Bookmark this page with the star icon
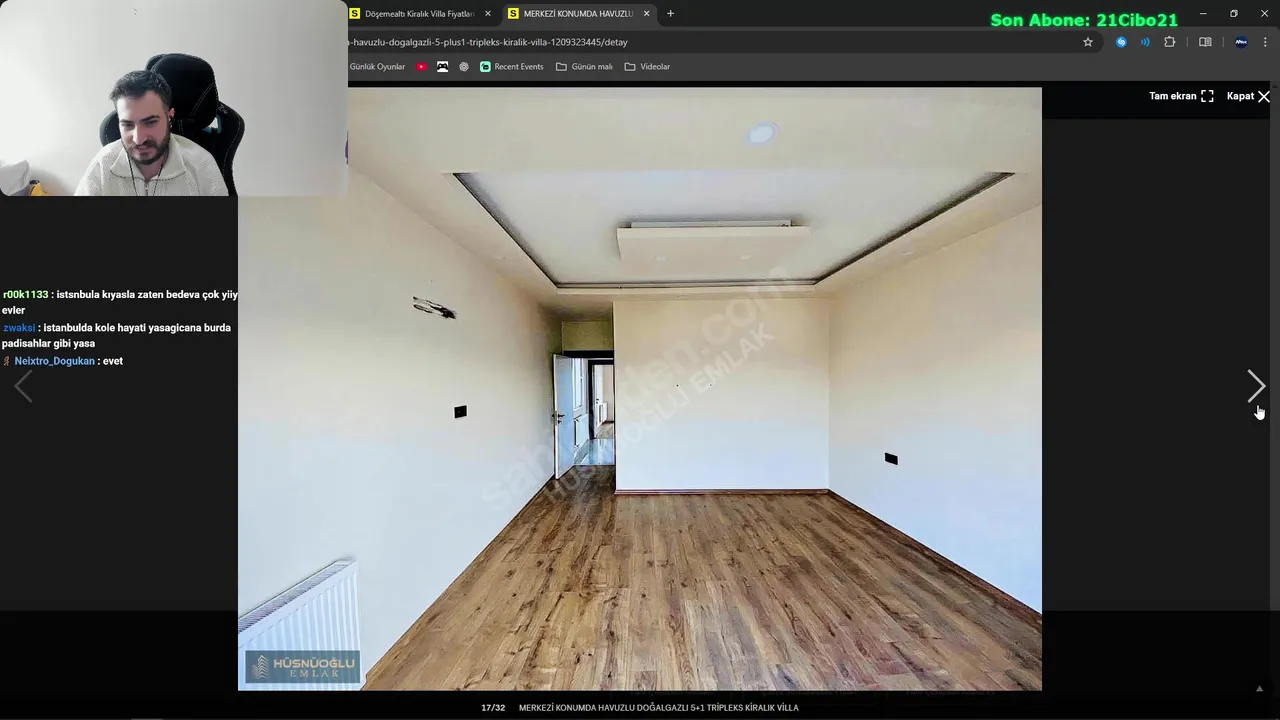The width and height of the screenshot is (1280, 720). point(1088,42)
